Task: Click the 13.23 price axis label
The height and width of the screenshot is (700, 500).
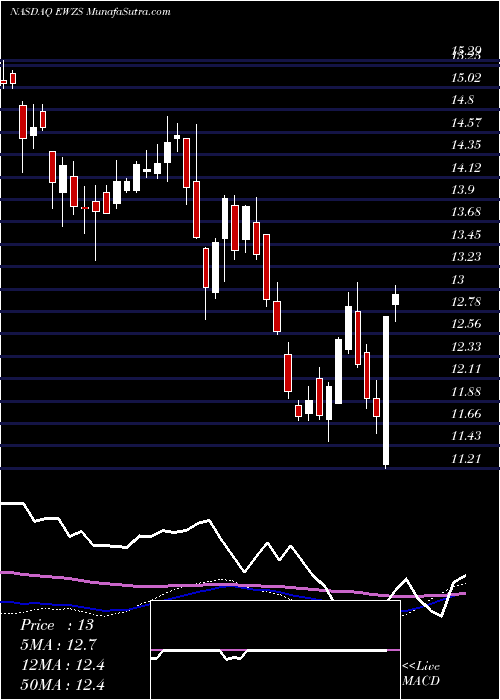Action: coord(467,257)
